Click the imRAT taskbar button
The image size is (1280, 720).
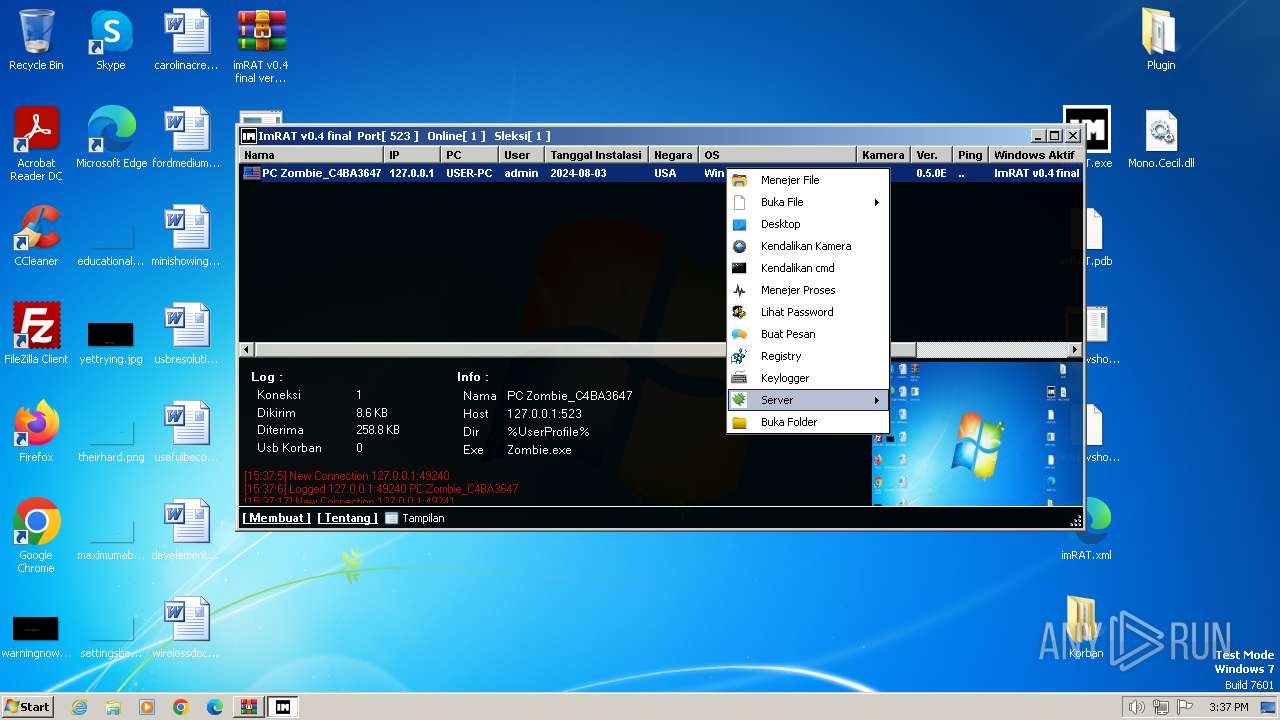point(283,707)
